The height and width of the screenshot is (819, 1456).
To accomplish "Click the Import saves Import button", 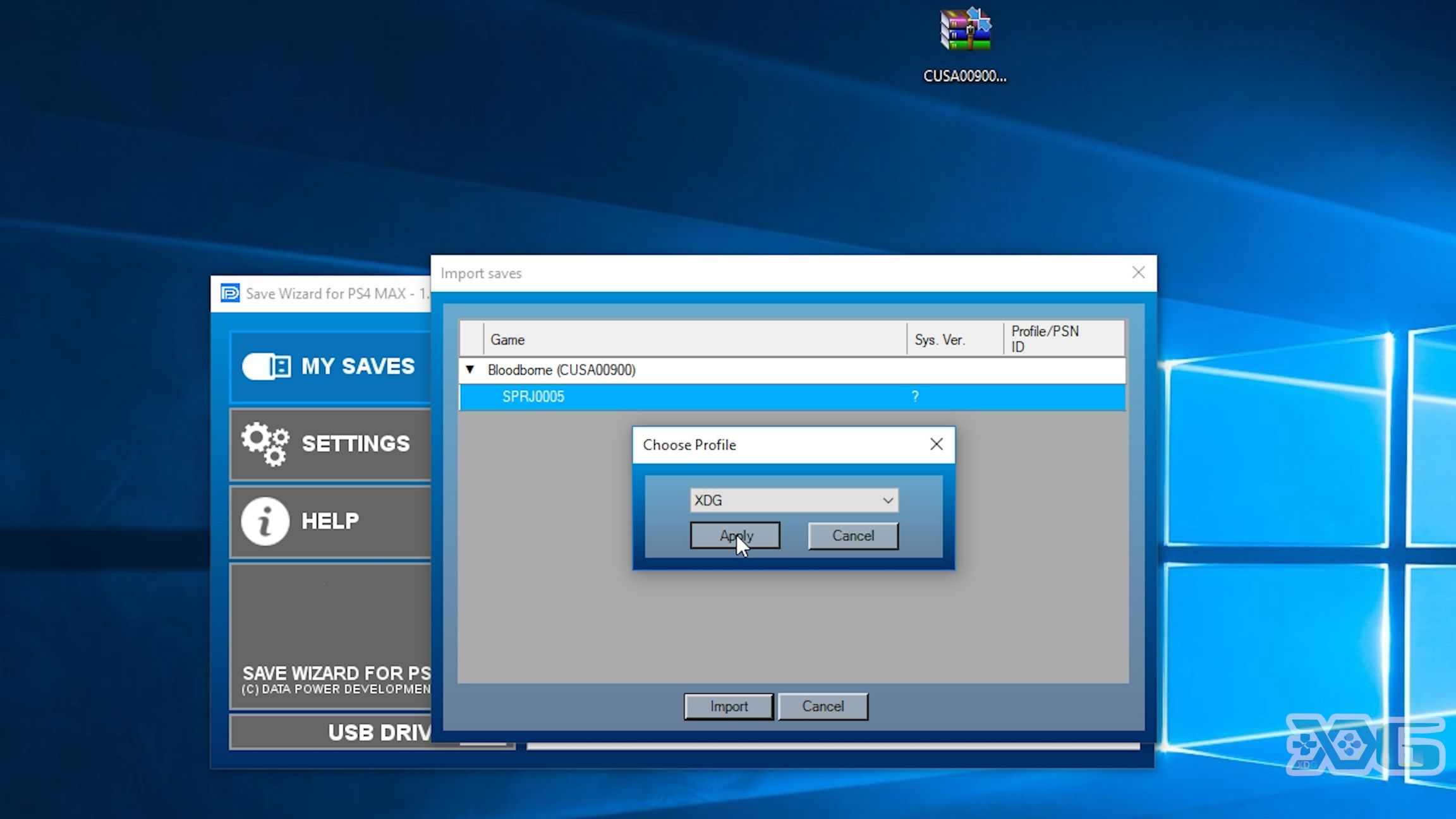I will (x=728, y=706).
